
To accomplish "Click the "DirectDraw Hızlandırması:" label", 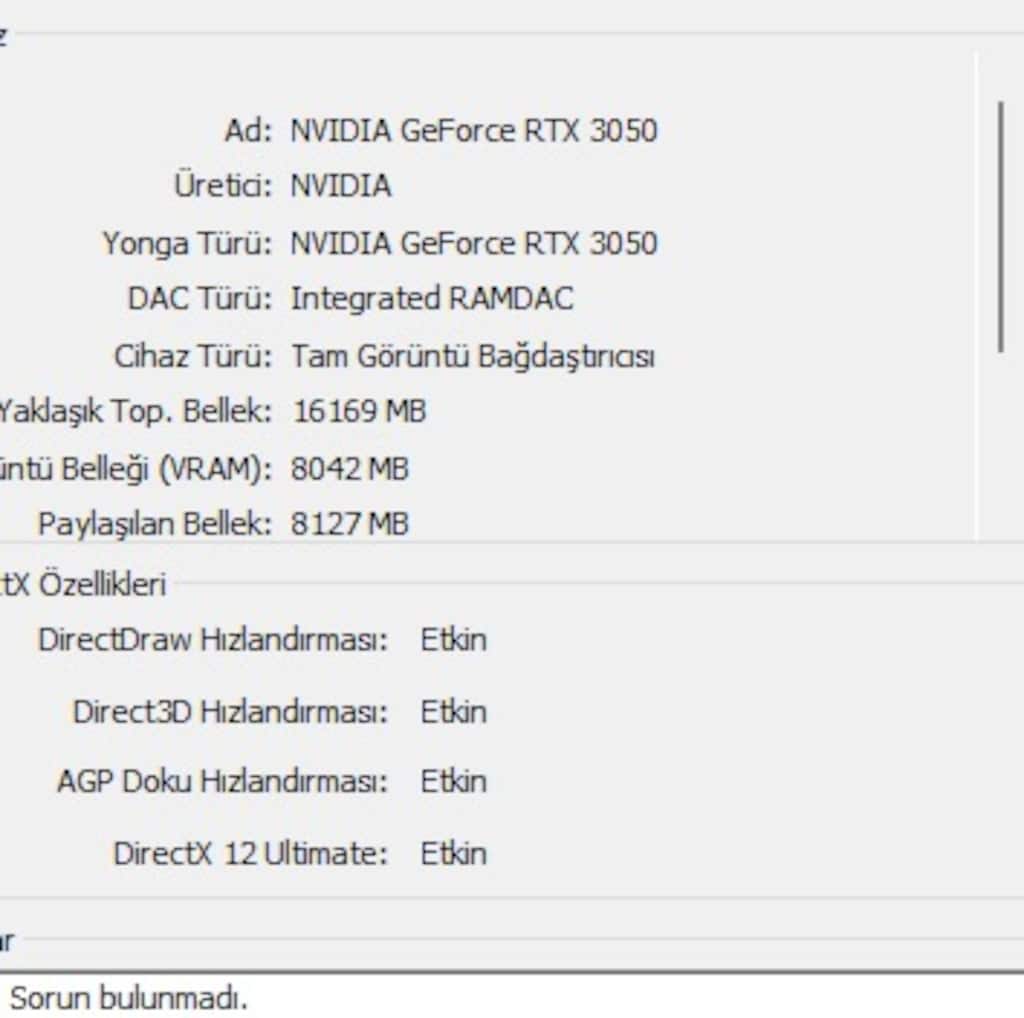I will pos(213,640).
